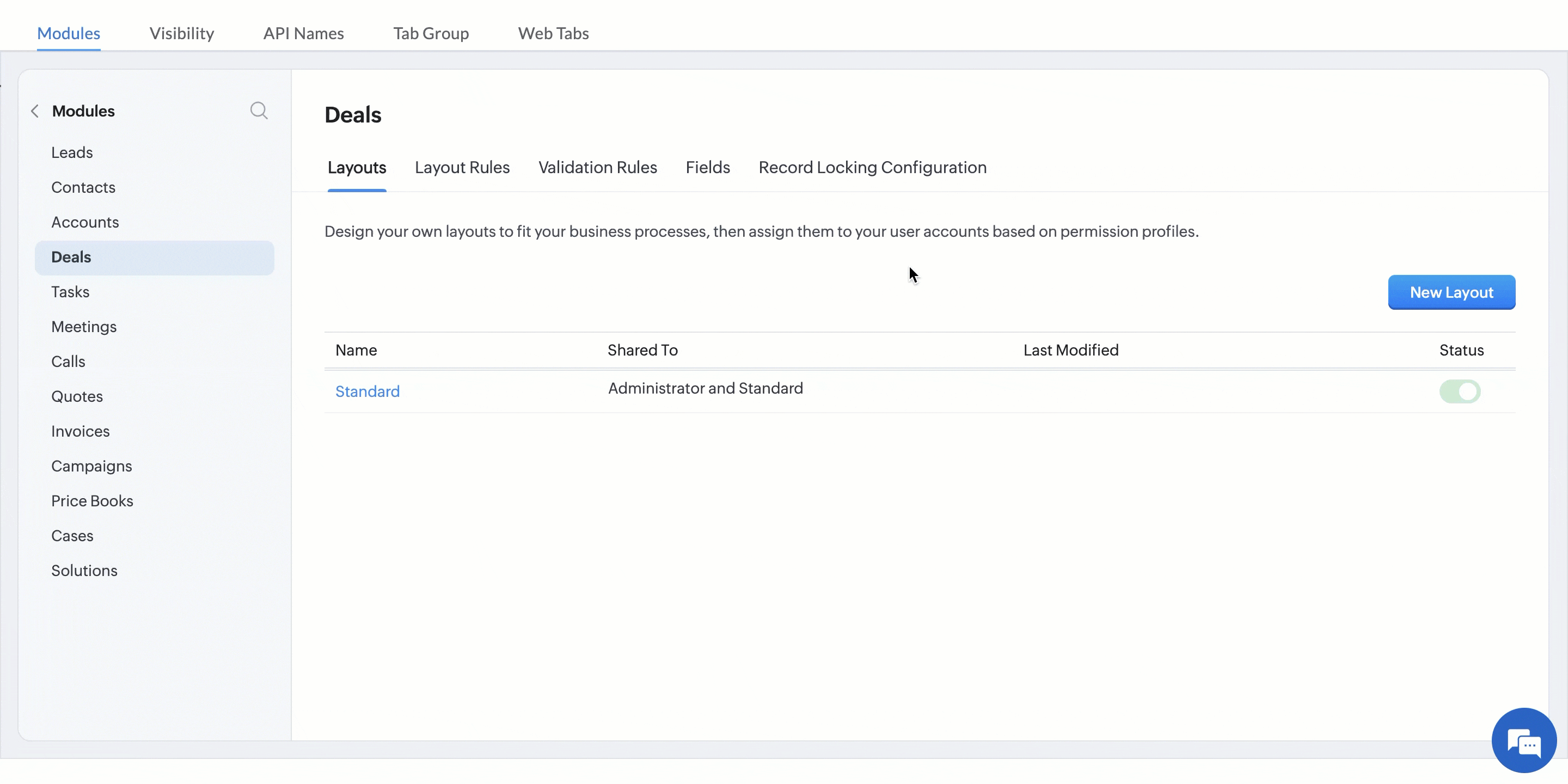Screen dimensions: 1568x784
Task: Open the Fields tab
Action: [x=707, y=167]
